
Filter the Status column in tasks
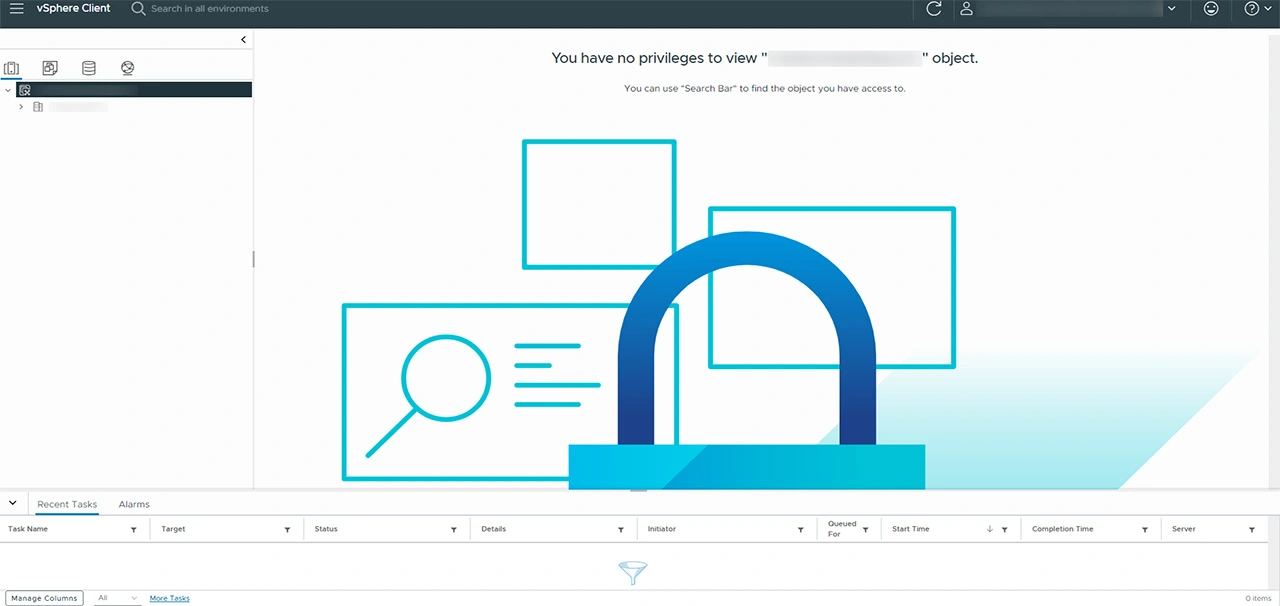point(454,530)
